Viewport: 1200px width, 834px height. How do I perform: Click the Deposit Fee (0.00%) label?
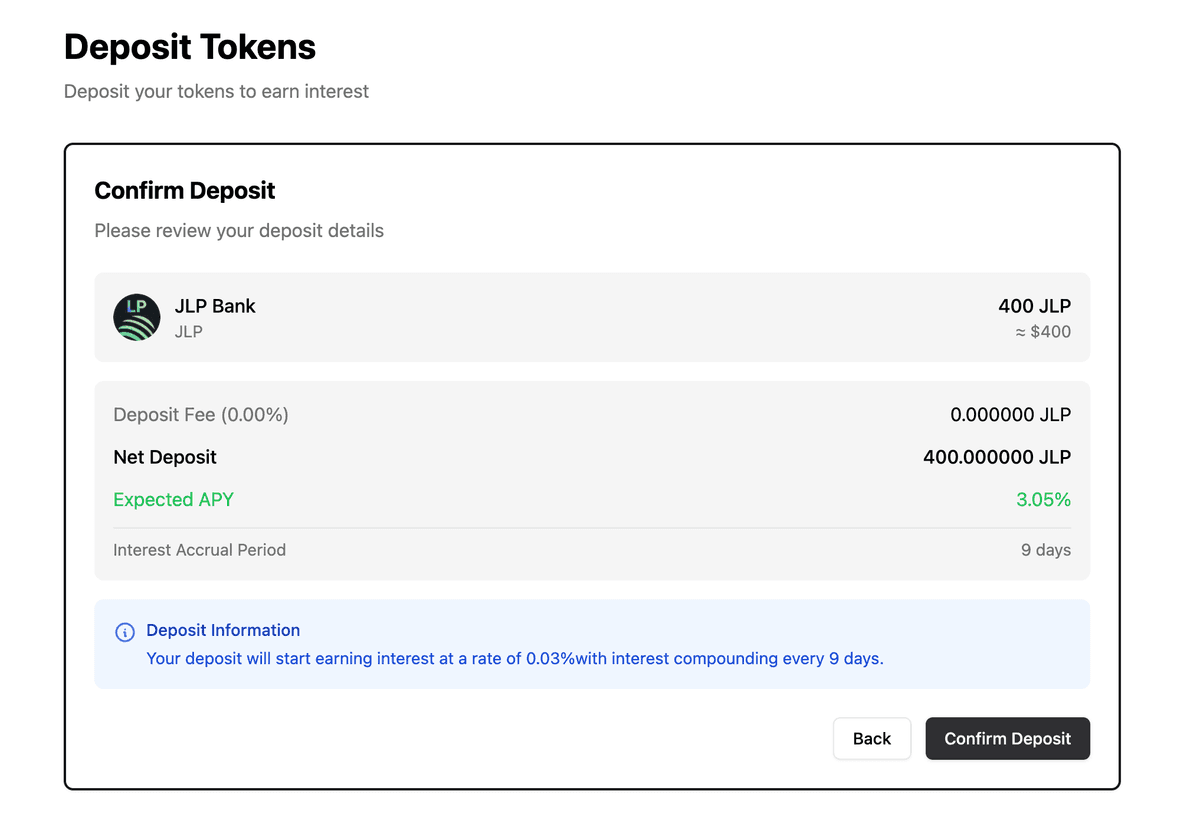[201, 415]
